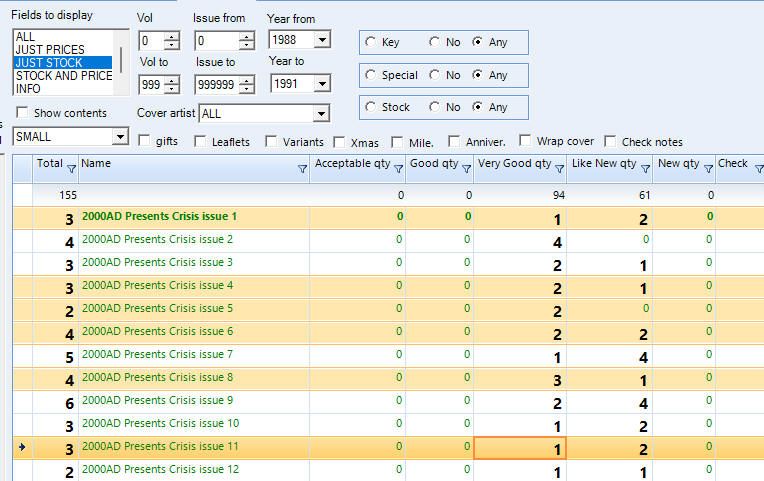The height and width of the screenshot is (481, 764).
Task: Open the SMALL size dropdown
Action: point(120,137)
